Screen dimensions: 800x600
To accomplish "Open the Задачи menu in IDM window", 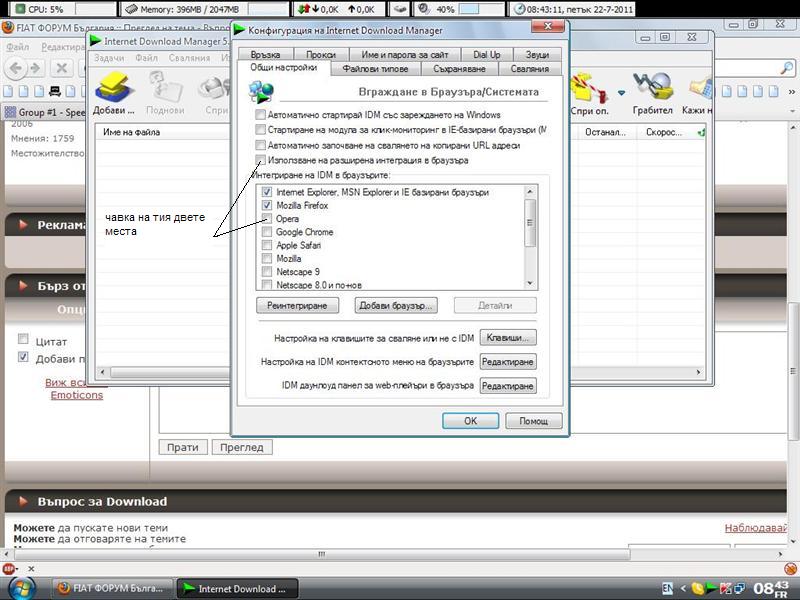I will coord(109,58).
